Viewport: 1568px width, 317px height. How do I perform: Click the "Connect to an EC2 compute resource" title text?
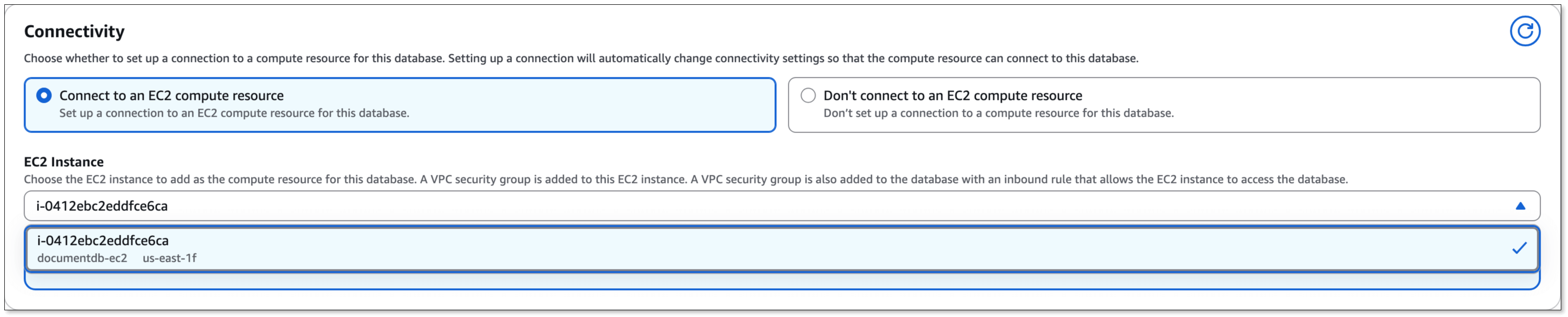click(171, 96)
